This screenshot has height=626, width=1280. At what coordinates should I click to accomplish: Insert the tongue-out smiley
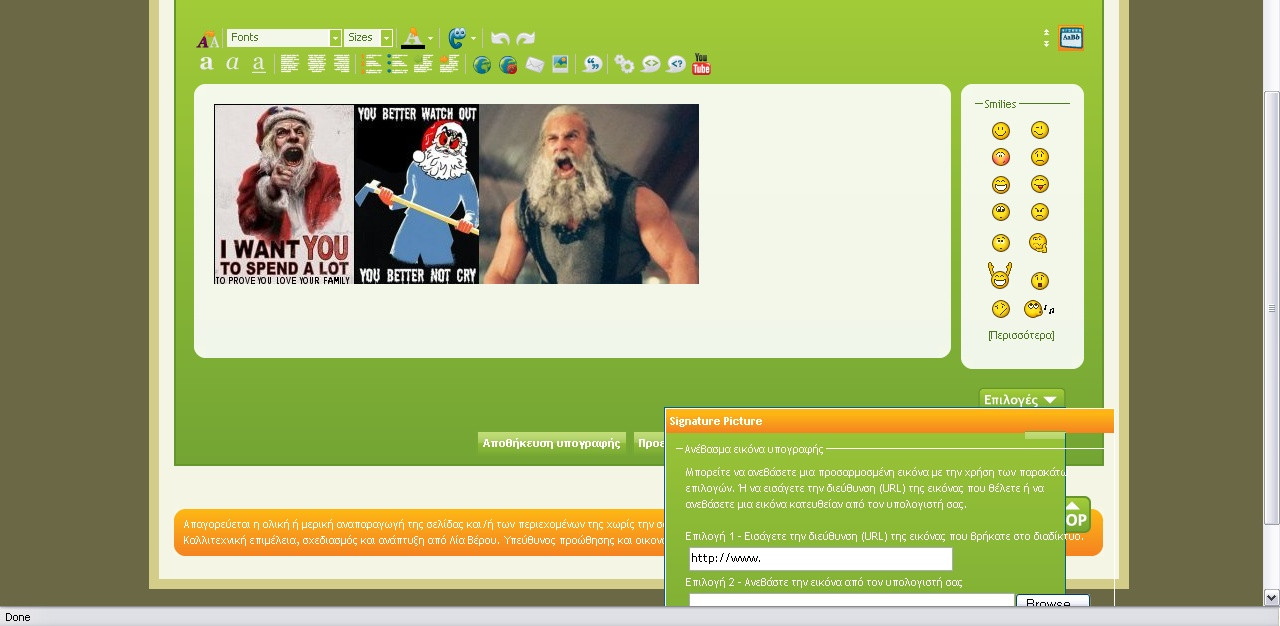(1040, 184)
